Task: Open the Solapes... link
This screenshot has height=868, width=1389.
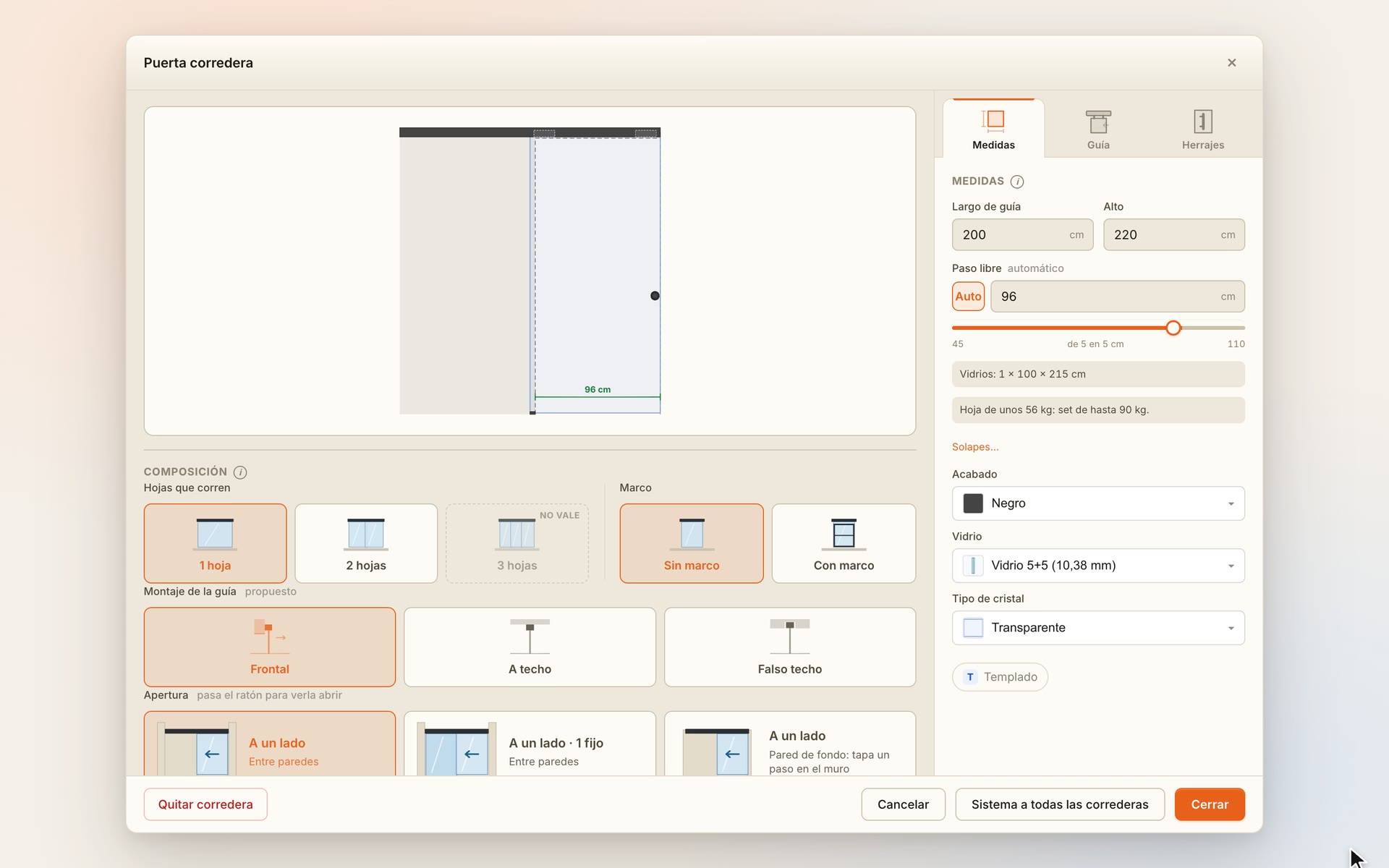Action: click(975, 447)
